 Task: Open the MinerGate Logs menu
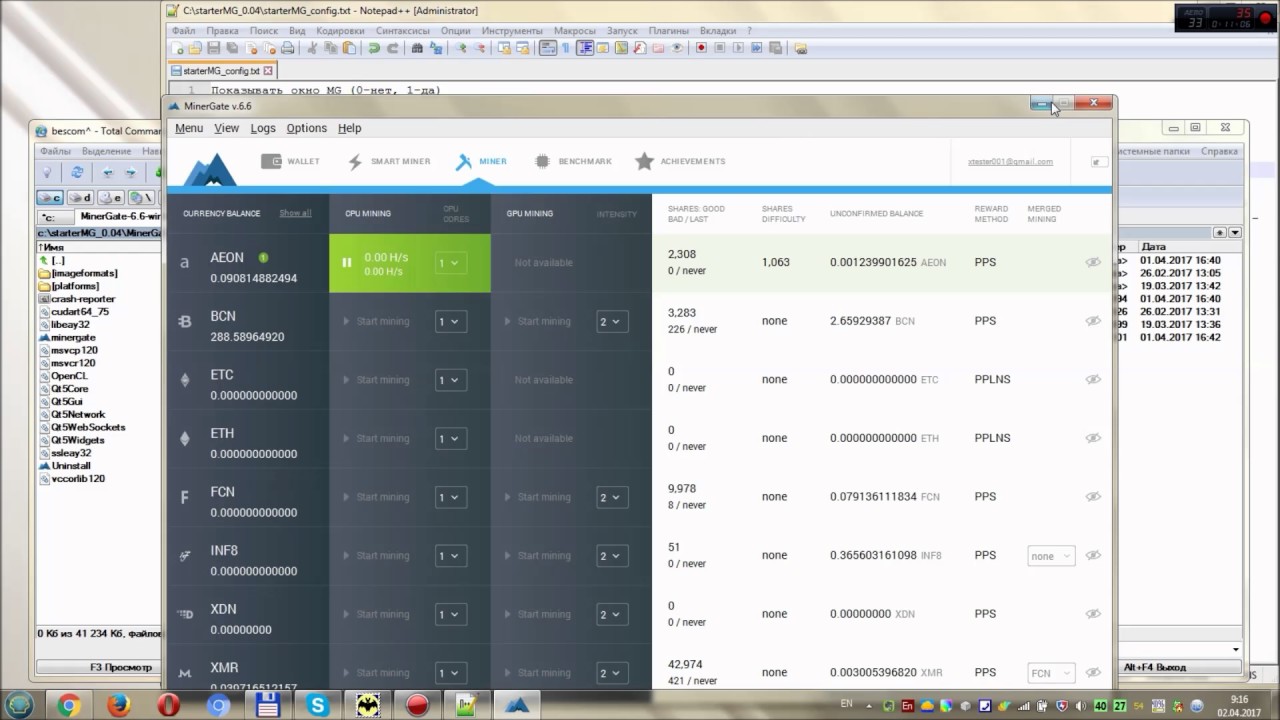click(x=263, y=128)
